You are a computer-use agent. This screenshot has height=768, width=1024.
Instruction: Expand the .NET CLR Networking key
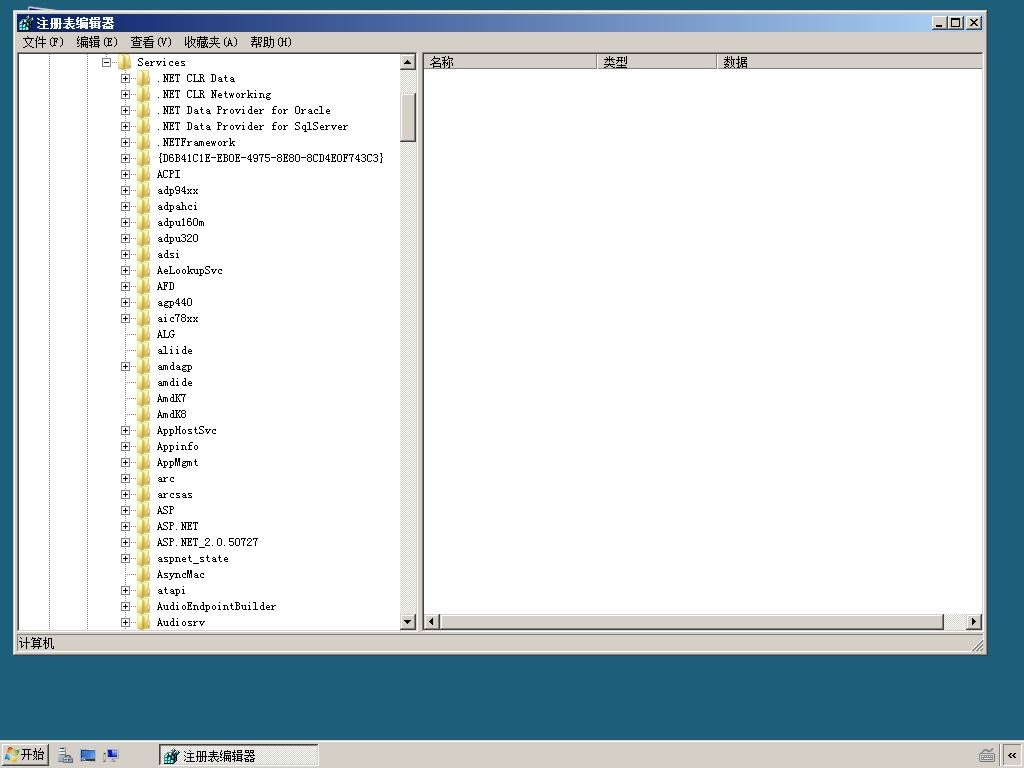pyautogui.click(x=125, y=95)
